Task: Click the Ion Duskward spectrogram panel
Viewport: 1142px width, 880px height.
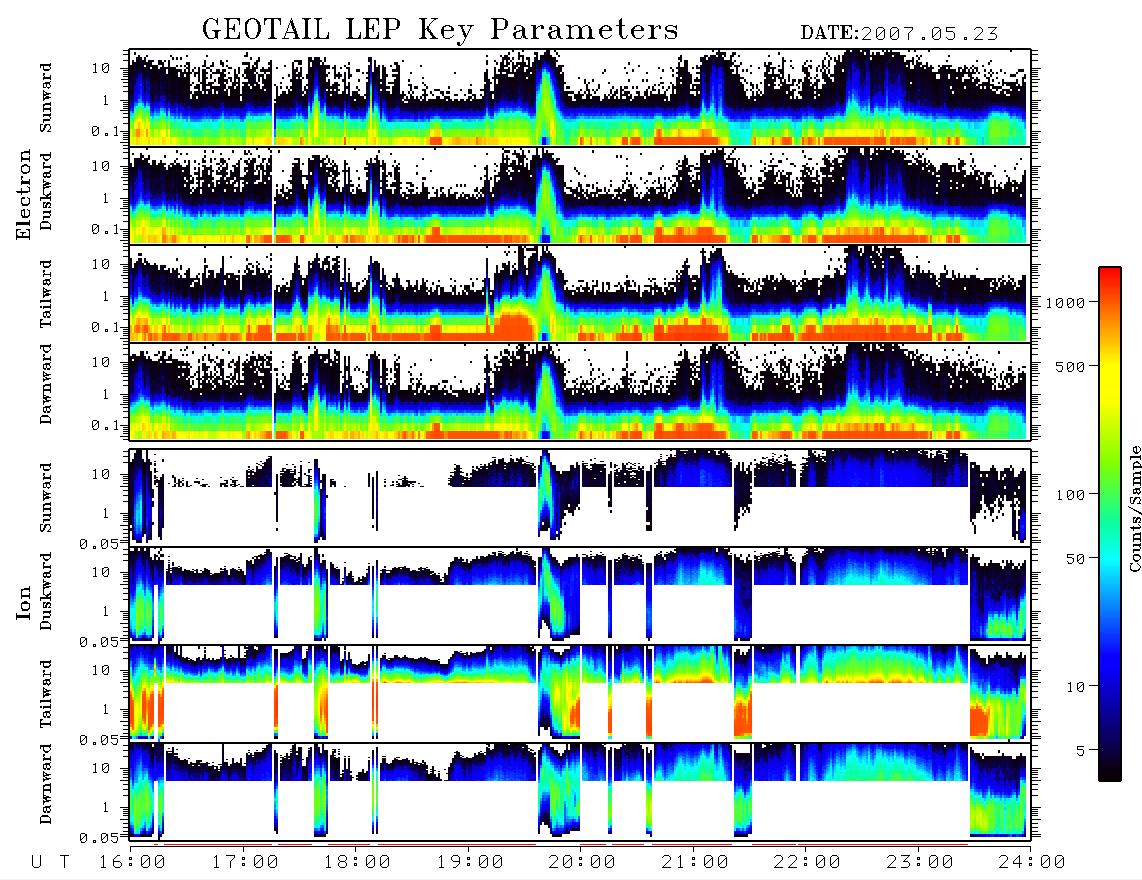Action: [579, 595]
